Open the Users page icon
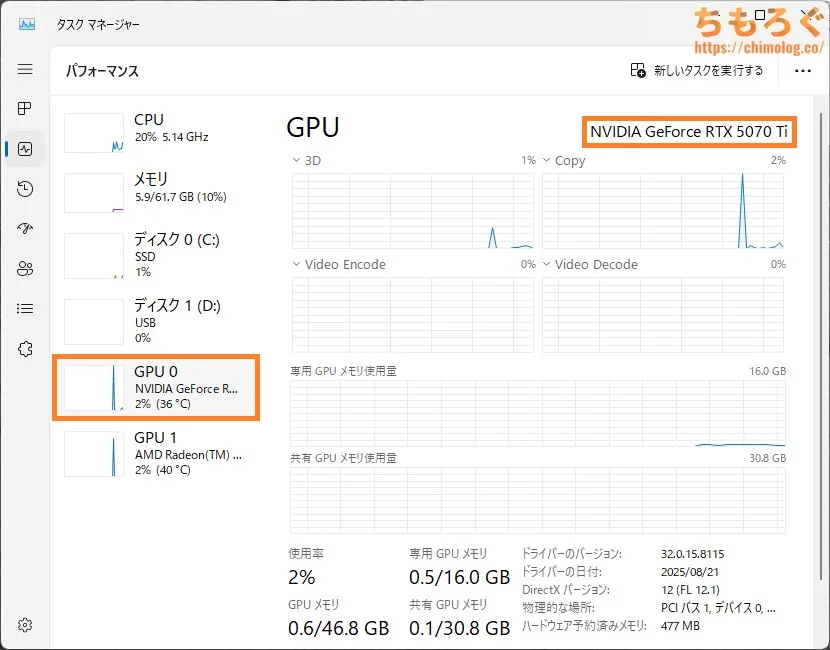The image size is (830, 650). [25, 268]
